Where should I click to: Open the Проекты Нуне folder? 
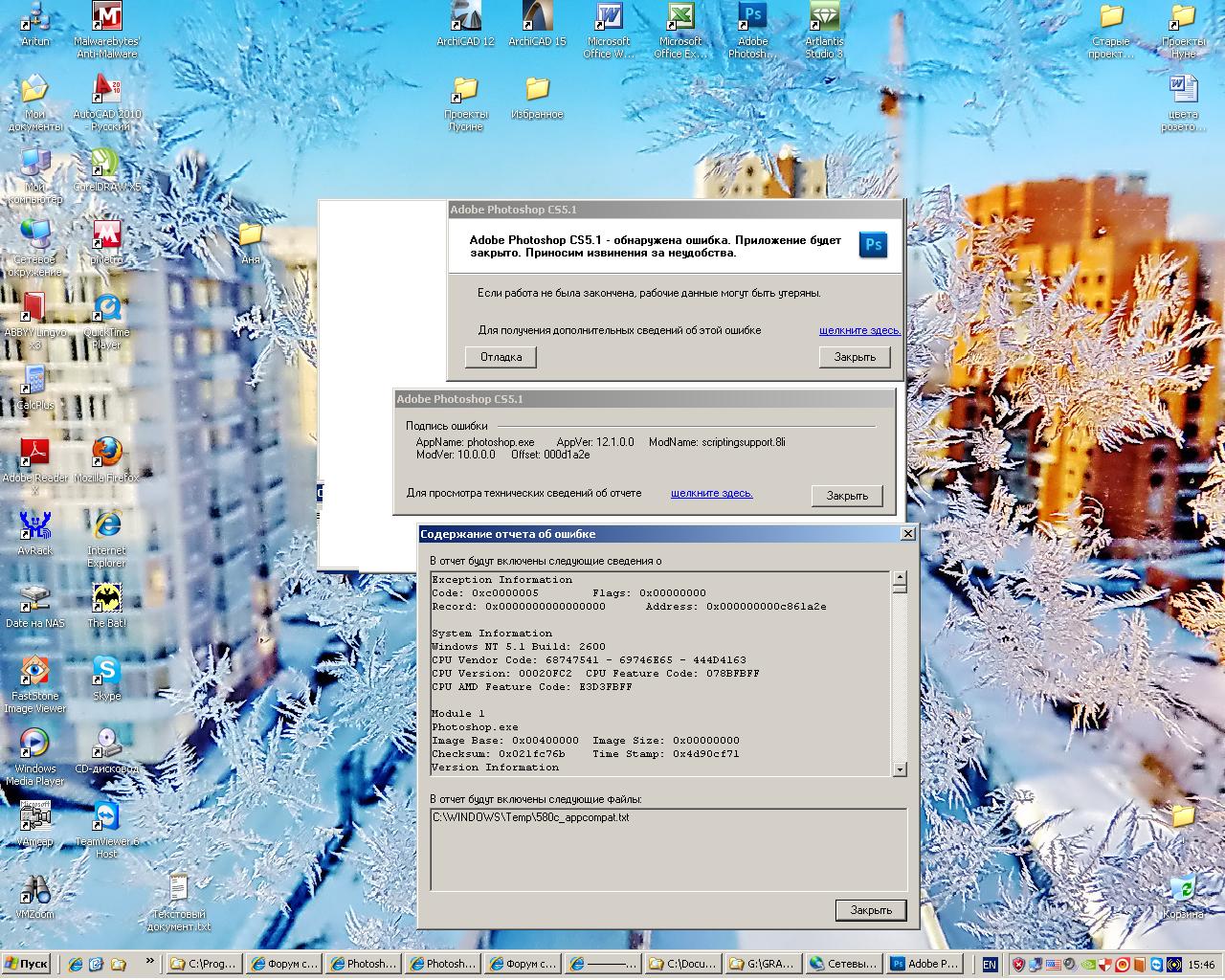1183,30
